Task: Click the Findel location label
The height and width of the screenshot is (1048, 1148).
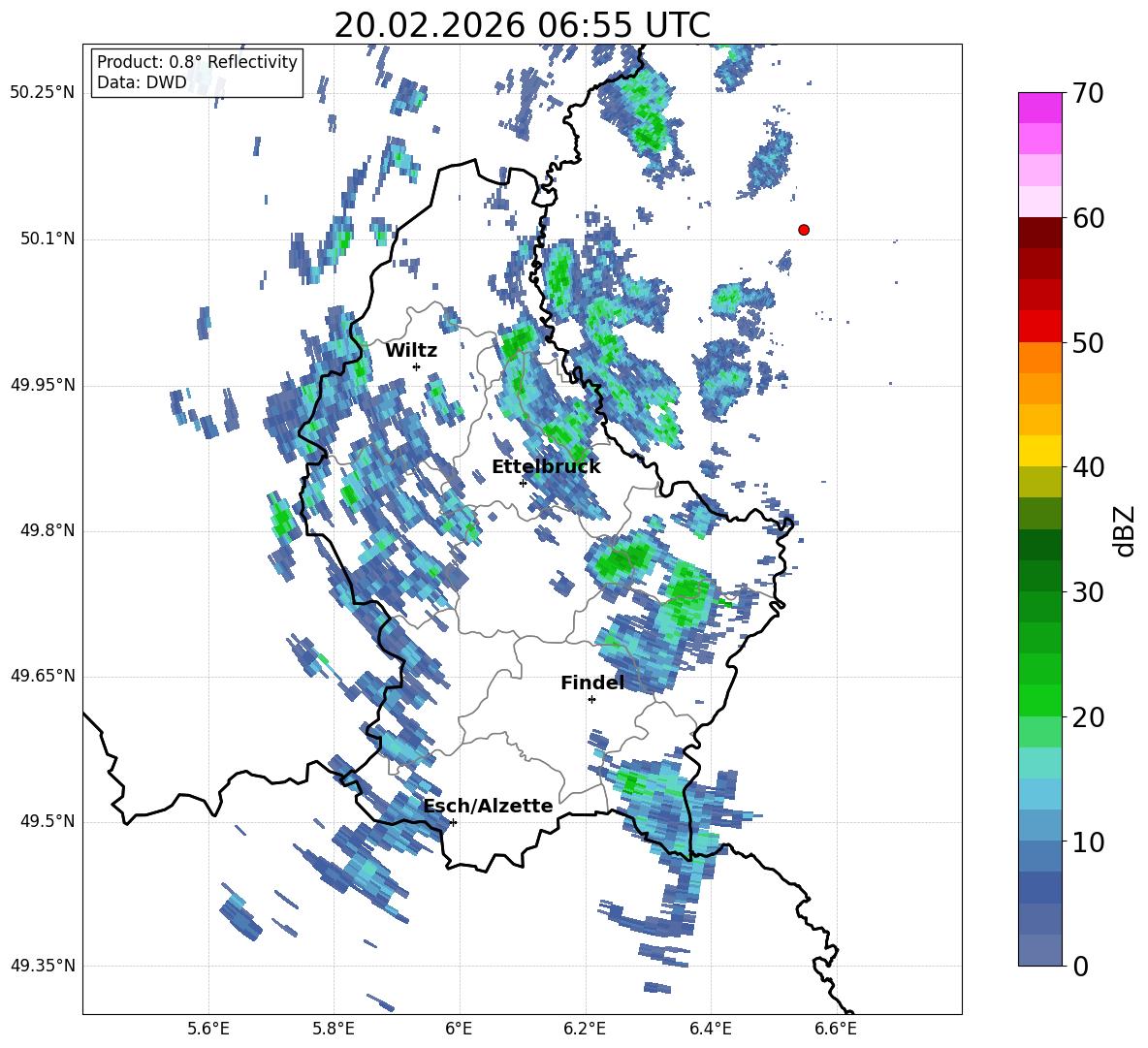Action: click(x=592, y=683)
